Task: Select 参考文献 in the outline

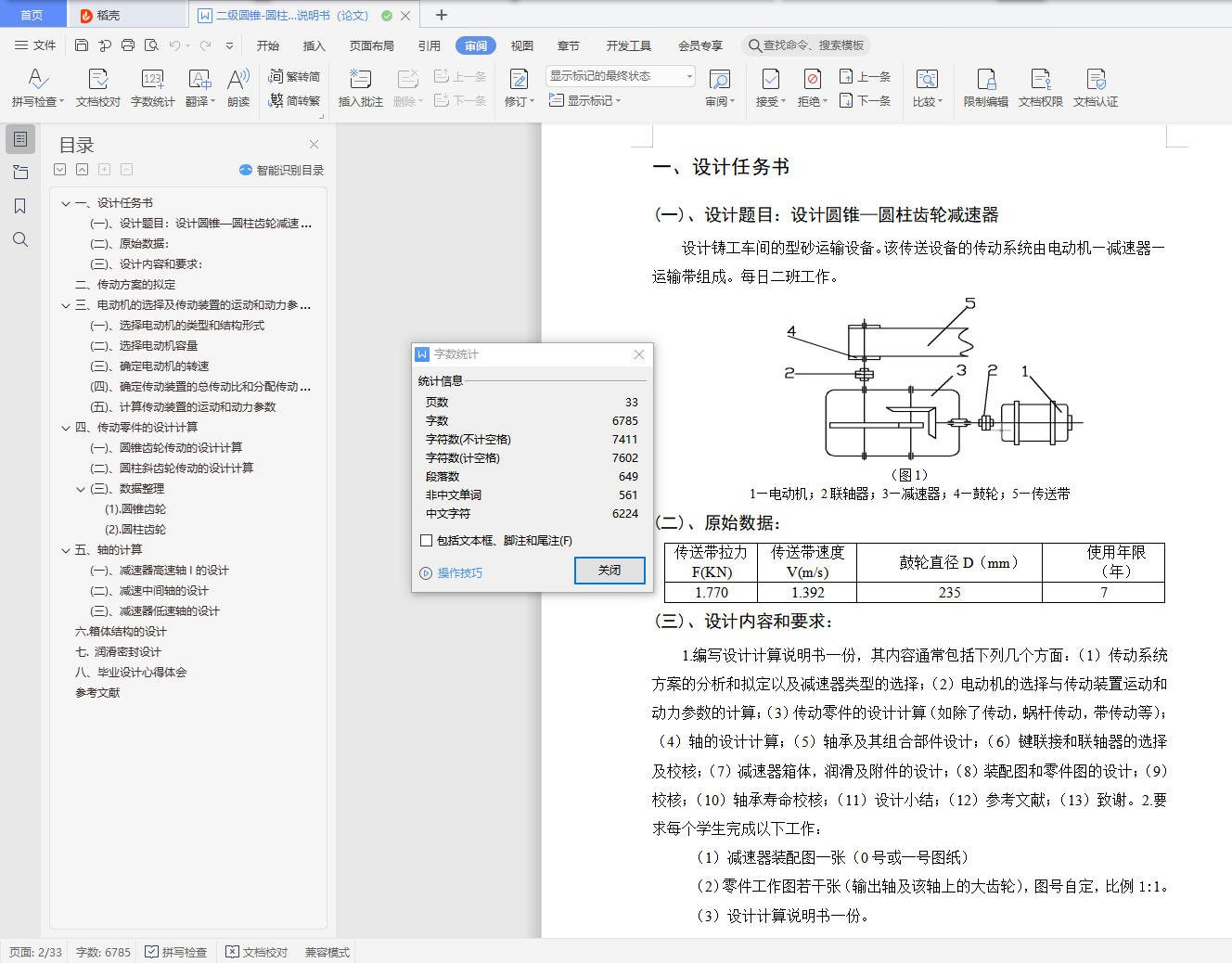Action: pyautogui.click(x=97, y=693)
